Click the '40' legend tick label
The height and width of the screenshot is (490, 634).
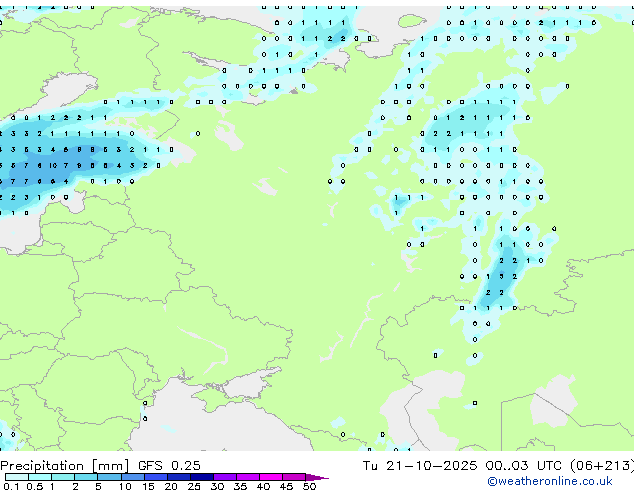[x=263, y=486]
